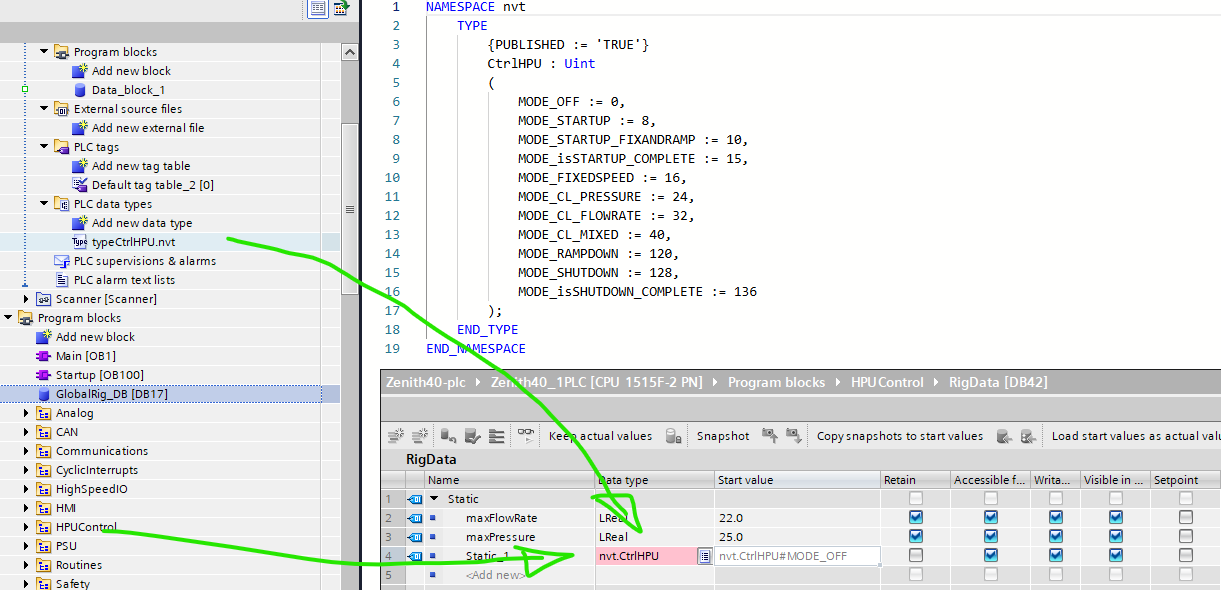Viewport: 1221px width, 590px height.
Task: Open typeCtrlHPU.nvt in the project tree
Action: tap(133, 242)
